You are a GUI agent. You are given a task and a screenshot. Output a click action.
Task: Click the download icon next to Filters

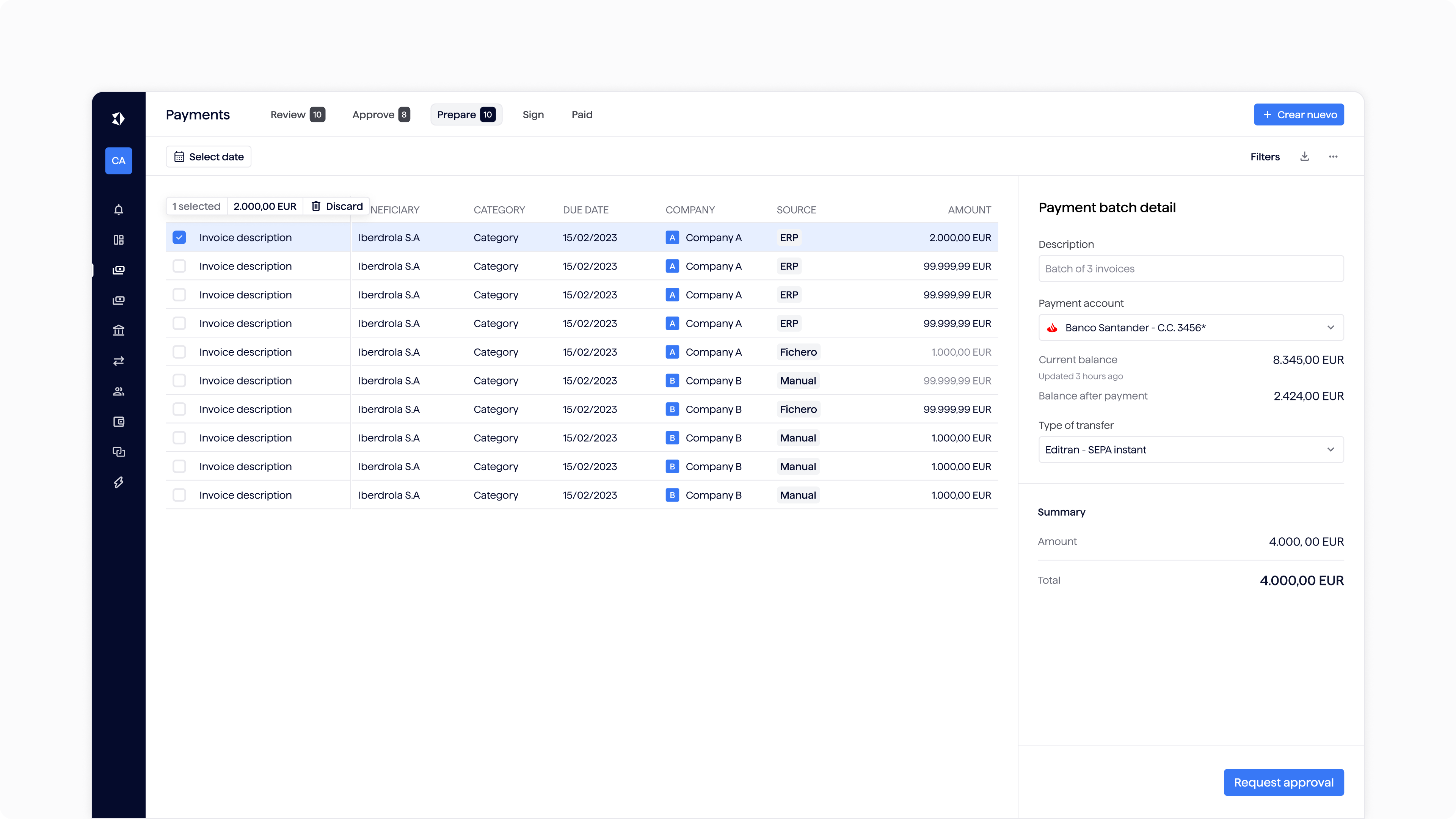pyautogui.click(x=1304, y=157)
